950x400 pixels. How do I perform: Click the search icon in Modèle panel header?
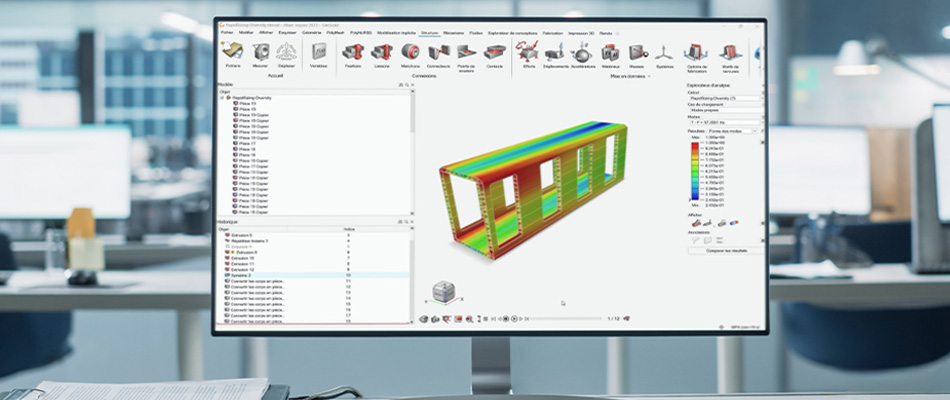point(407,85)
